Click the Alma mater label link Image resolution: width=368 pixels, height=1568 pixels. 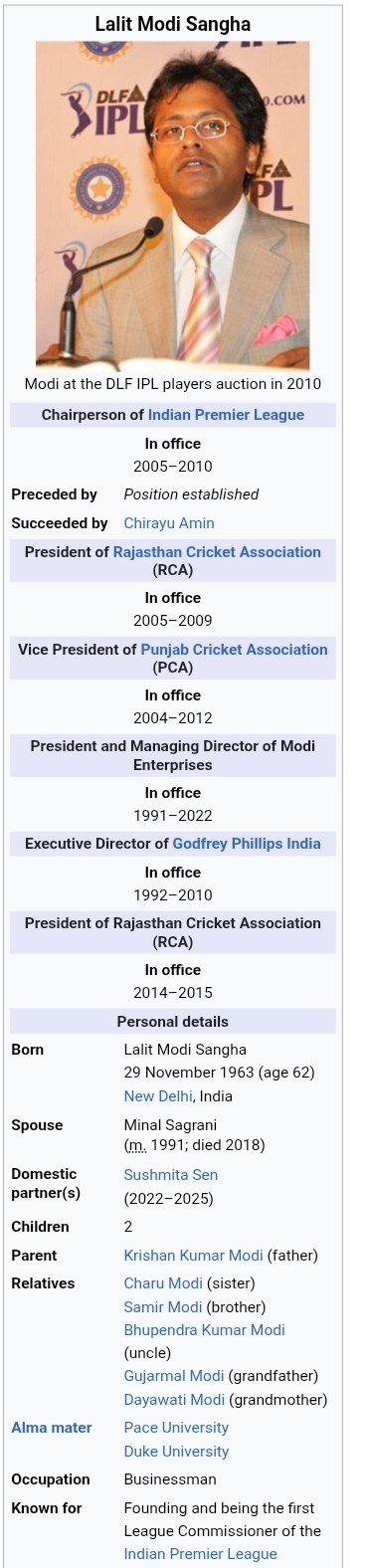click(52, 1428)
